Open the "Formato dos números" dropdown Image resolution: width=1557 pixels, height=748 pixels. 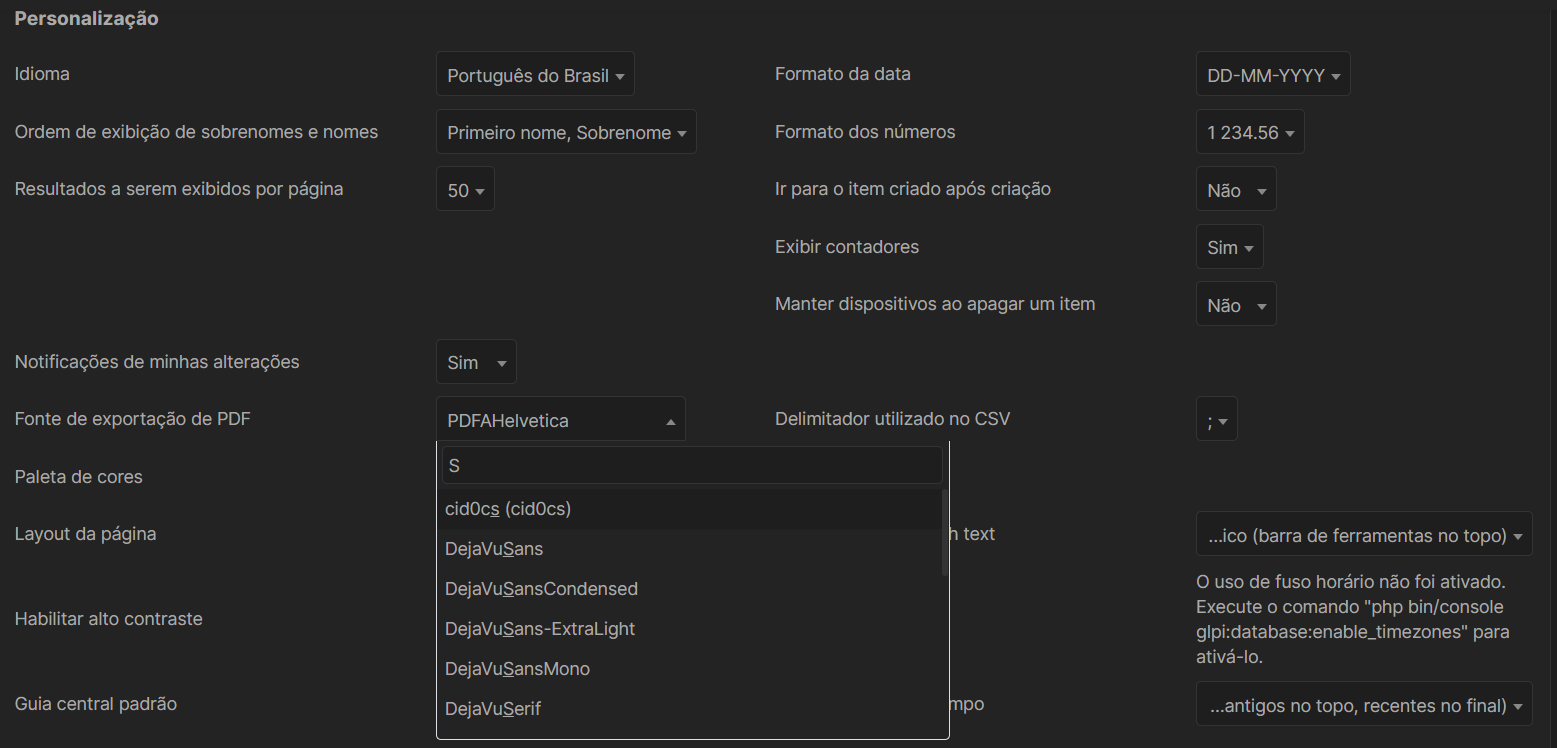(x=1248, y=131)
